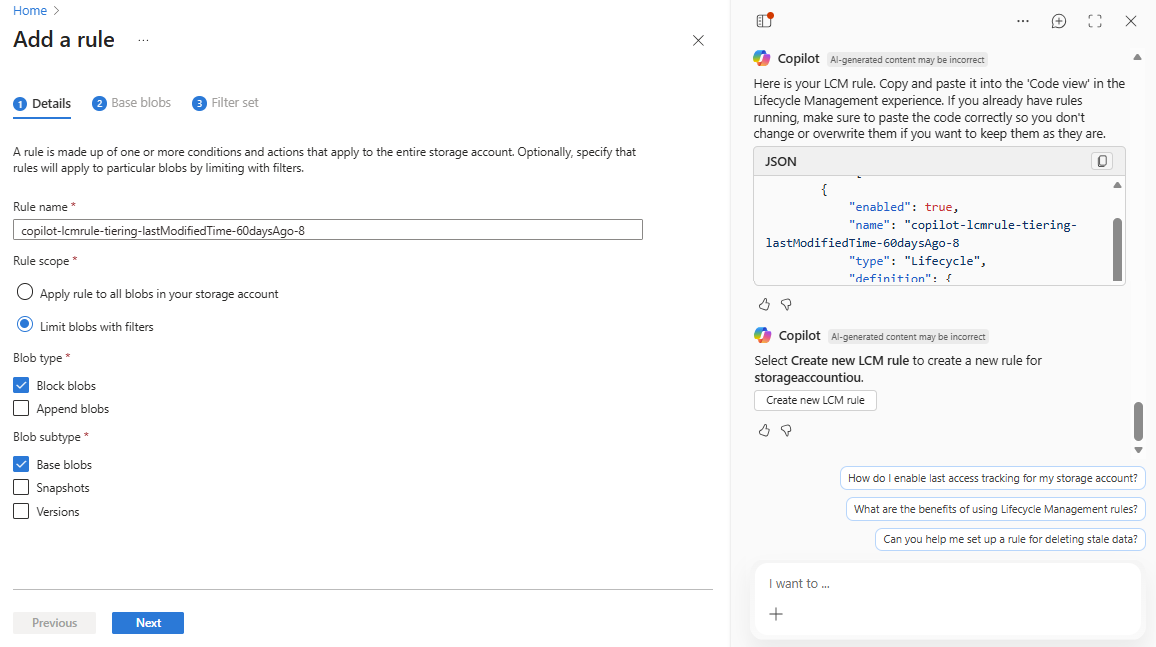This screenshot has width=1156, height=647.
Task: Open the Add a rule ellipsis menu
Action: [x=143, y=41]
